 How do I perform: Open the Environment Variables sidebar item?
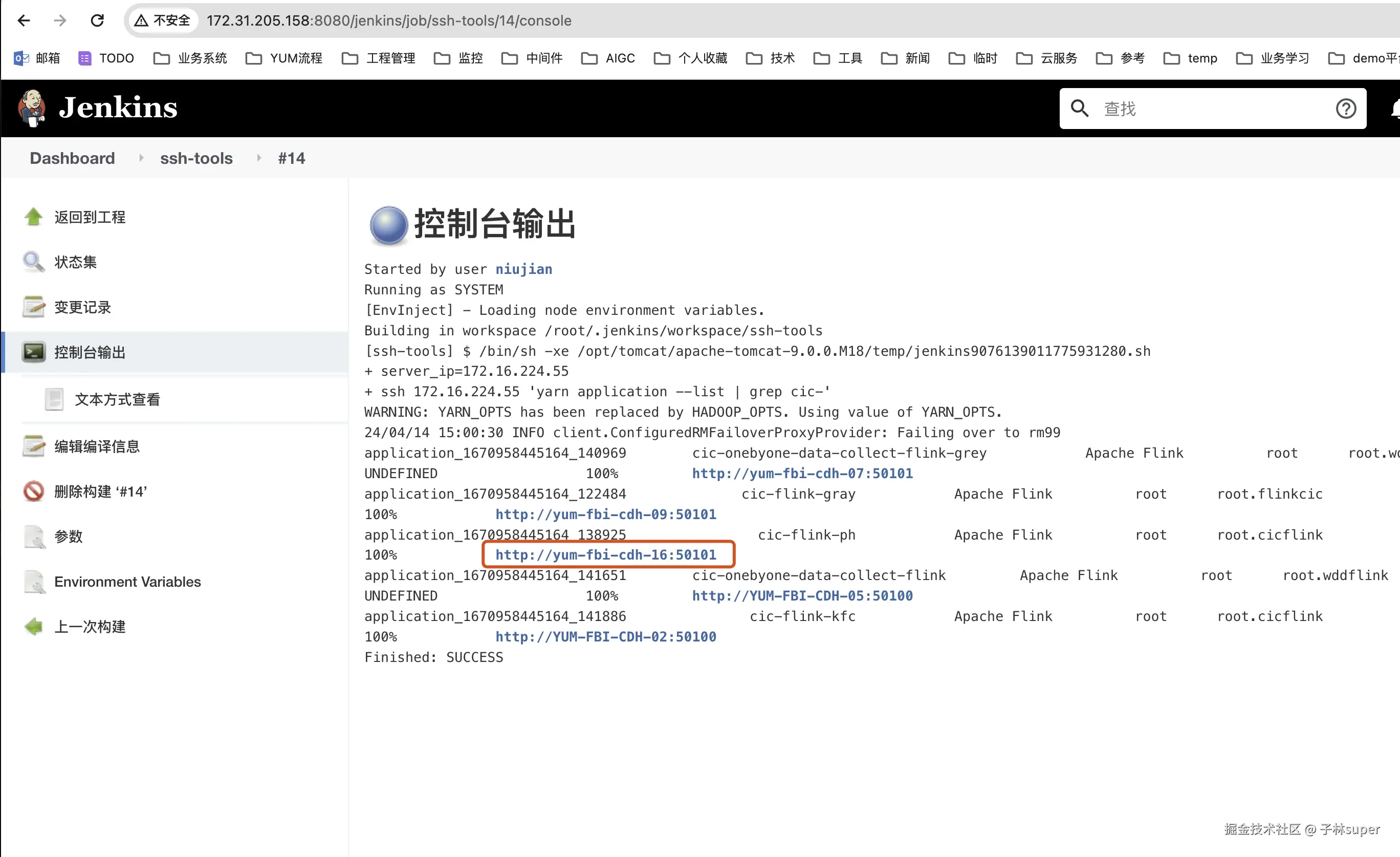pyautogui.click(x=127, y=582)
